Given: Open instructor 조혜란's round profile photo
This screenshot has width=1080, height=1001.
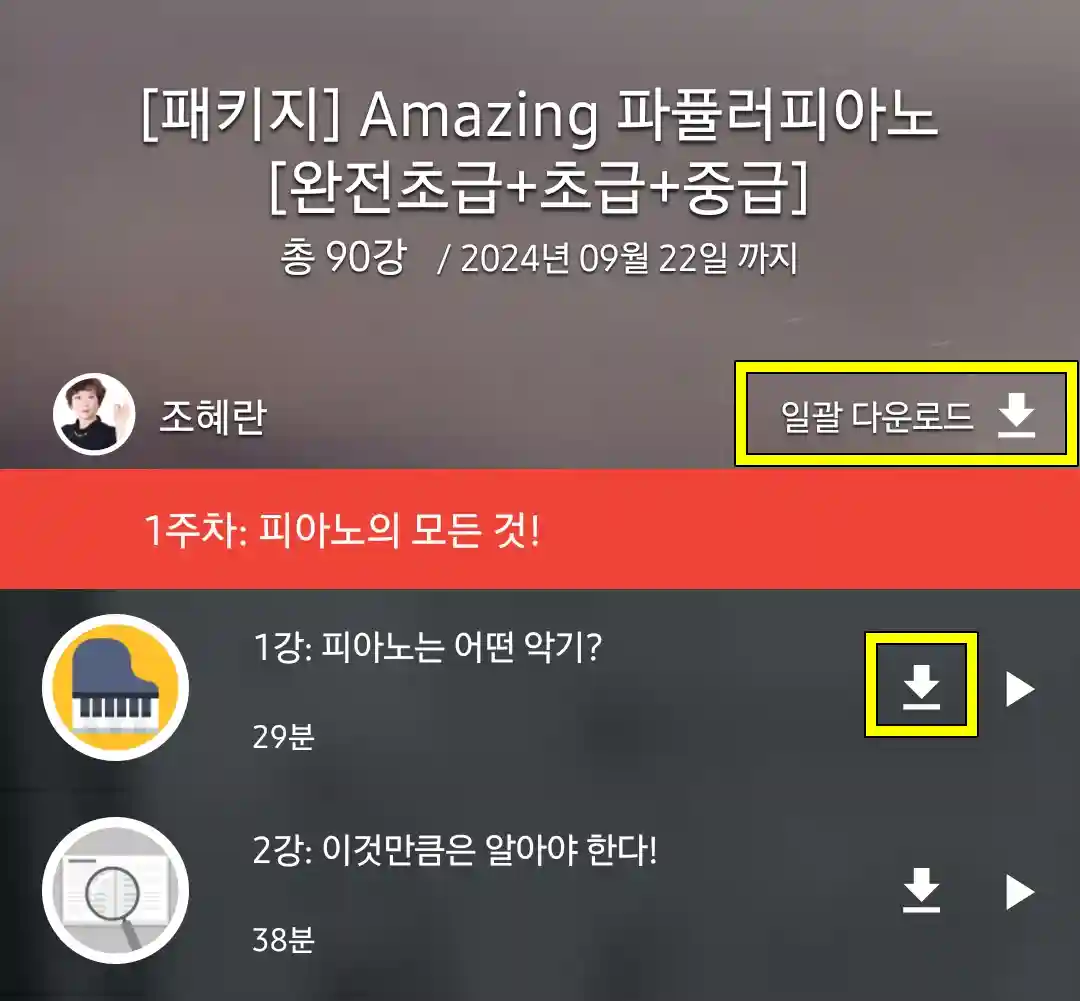Looking at the screenshot, I should [x=94, y=413].
